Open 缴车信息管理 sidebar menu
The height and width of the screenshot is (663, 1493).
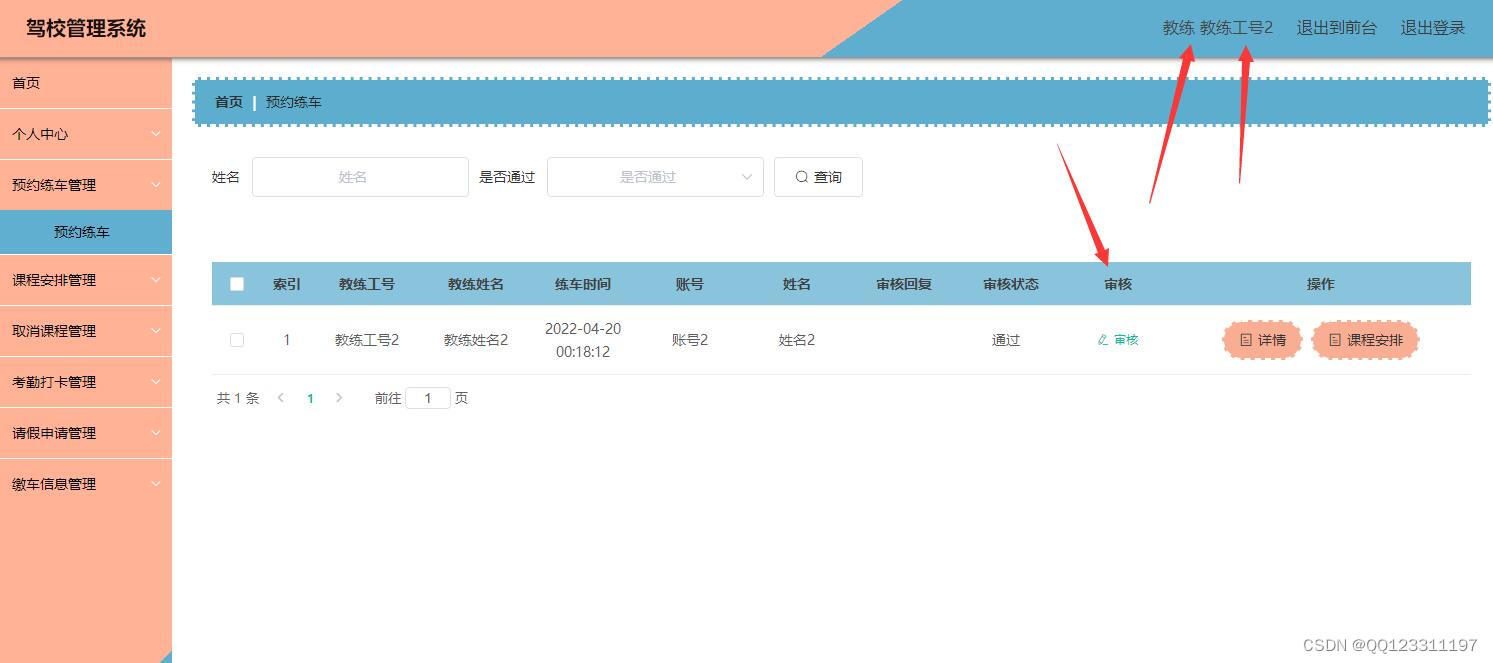pyautogui.click(x=86, y=484)
